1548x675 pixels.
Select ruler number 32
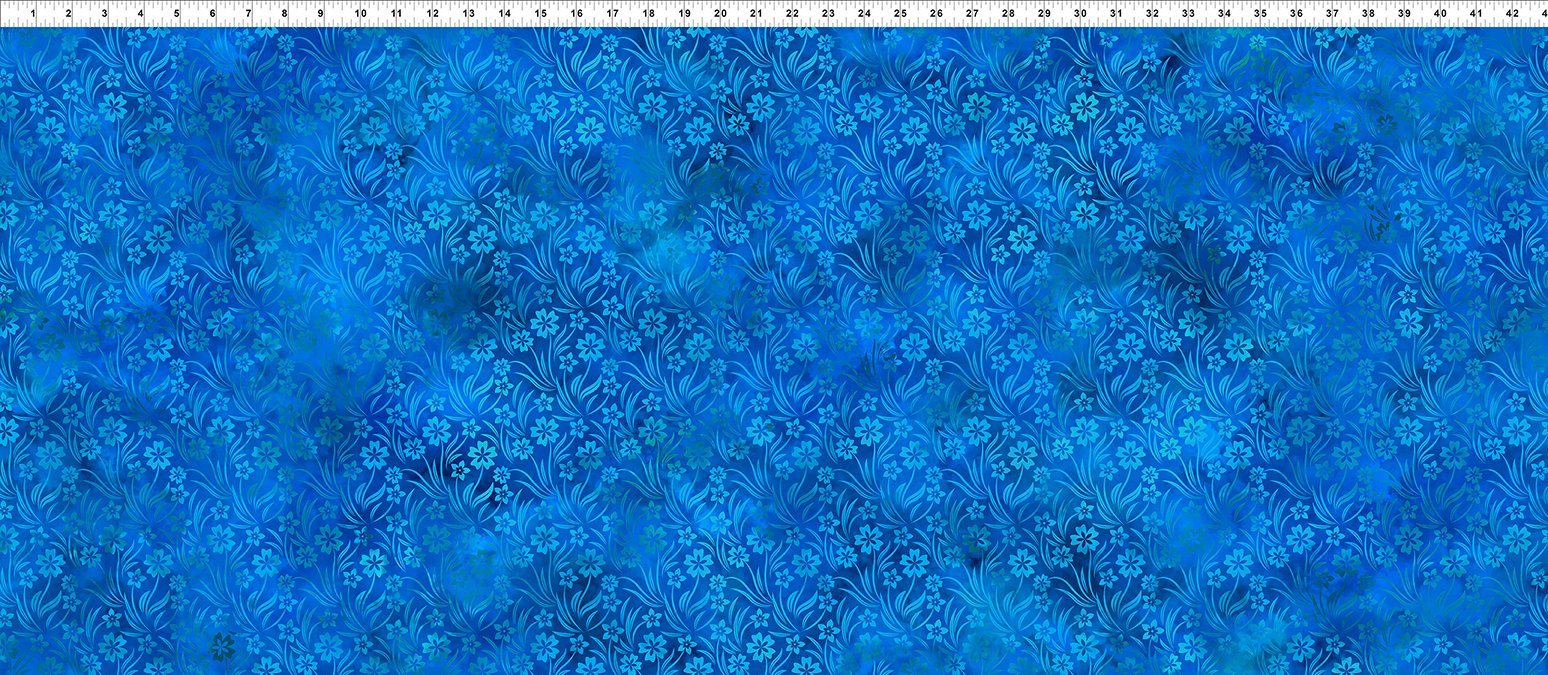1152,14
